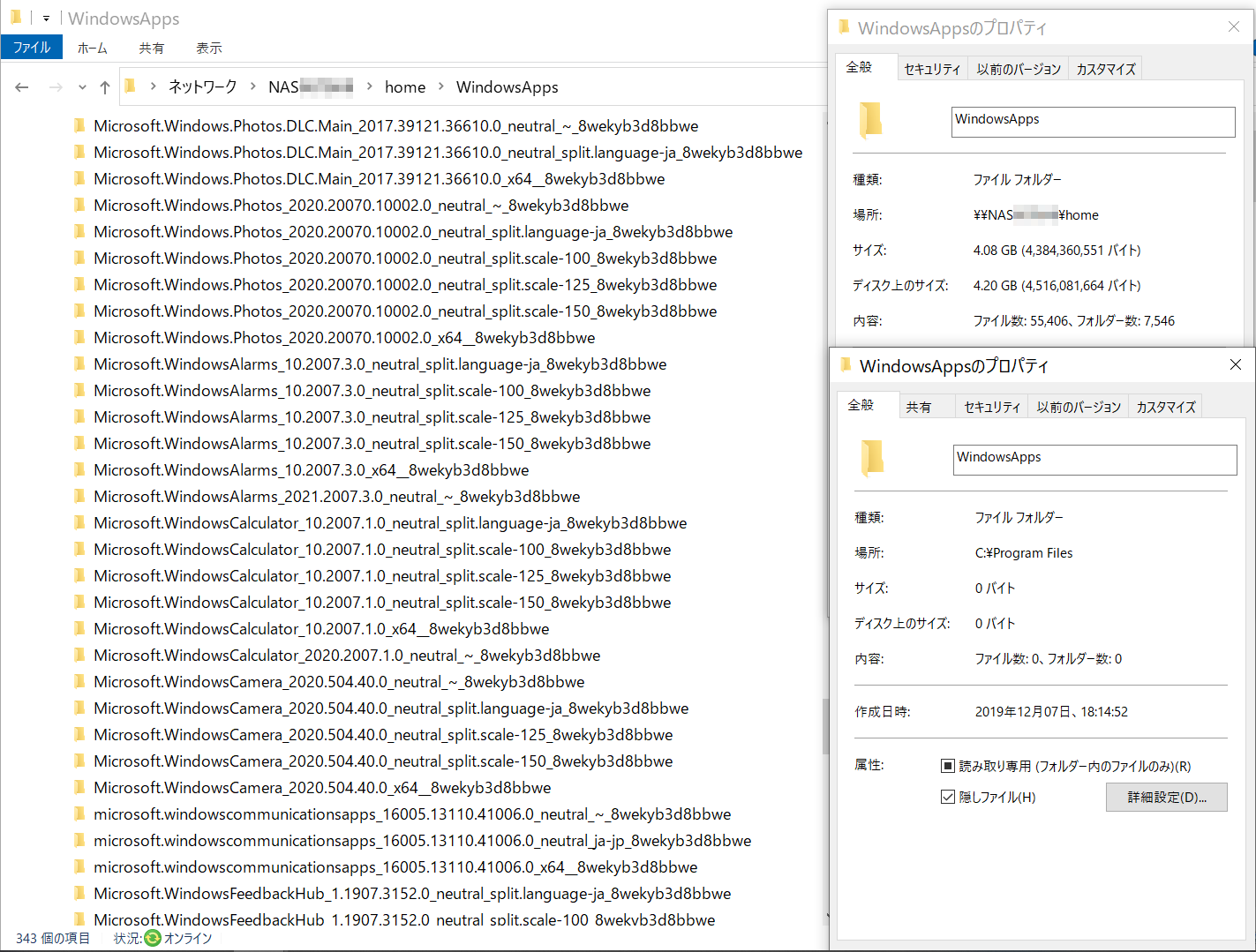Click folder icon of Photos_2020 split.scale-100 row

[x=79, y=259]
